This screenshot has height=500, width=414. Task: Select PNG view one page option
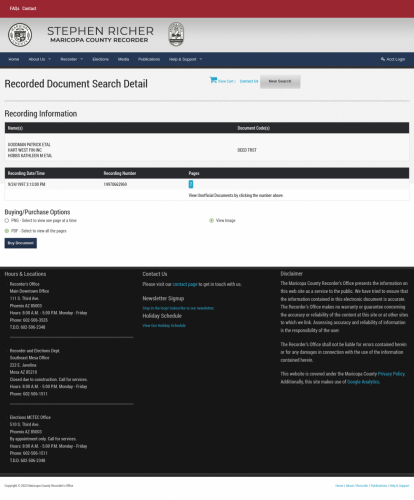point(7,221)
